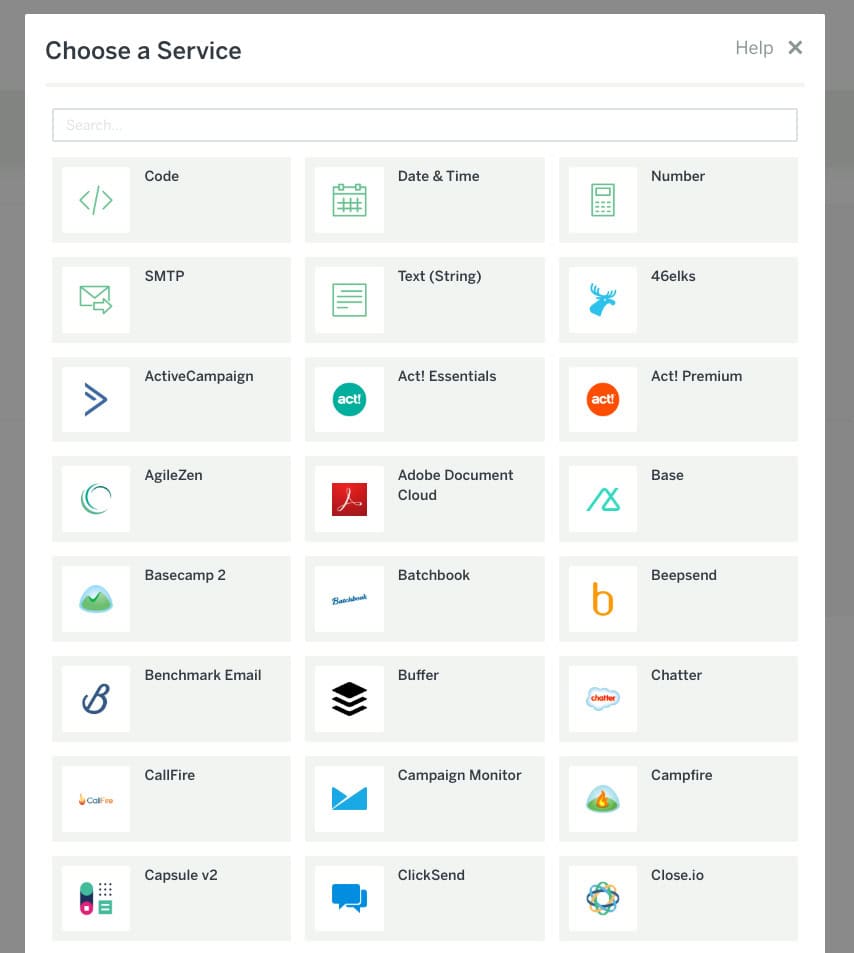
Task: Click the "Close.io" label text
Action: pyautogui.click(x=678, y=875)
